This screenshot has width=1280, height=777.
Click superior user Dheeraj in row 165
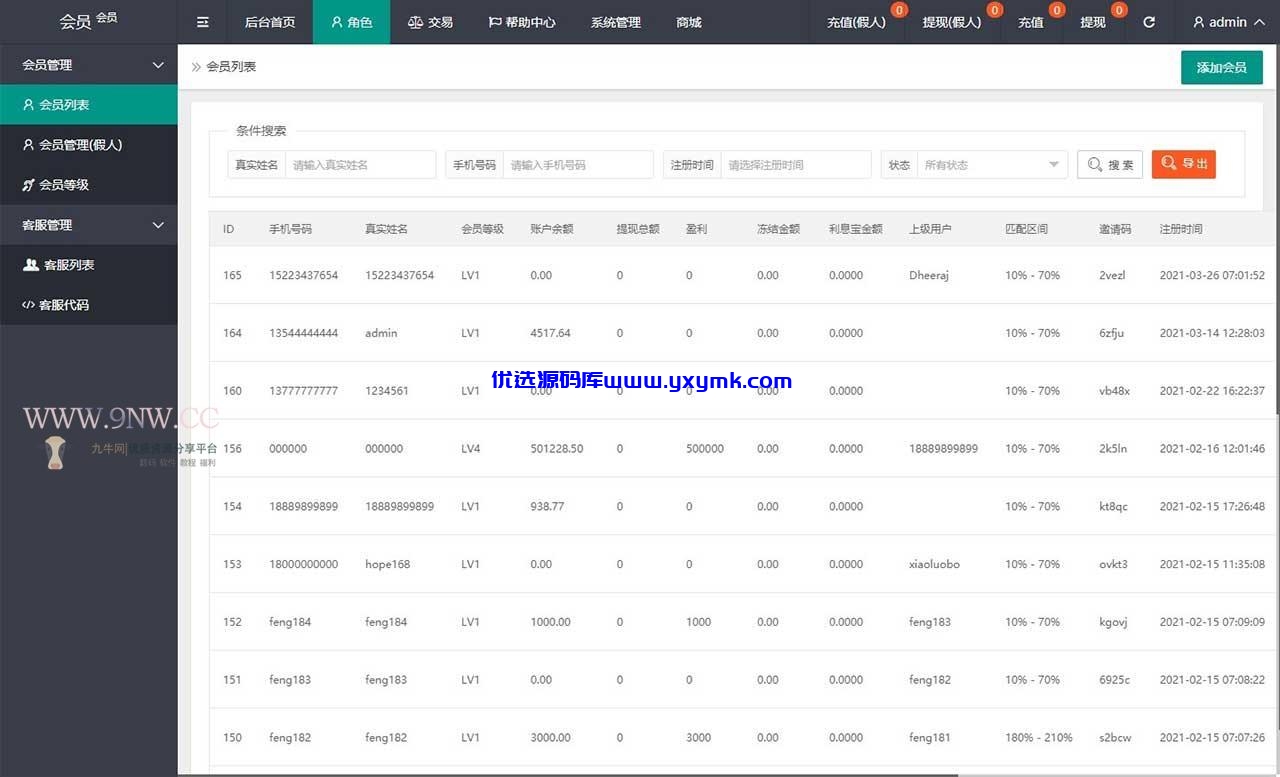(x=929, y=275)
